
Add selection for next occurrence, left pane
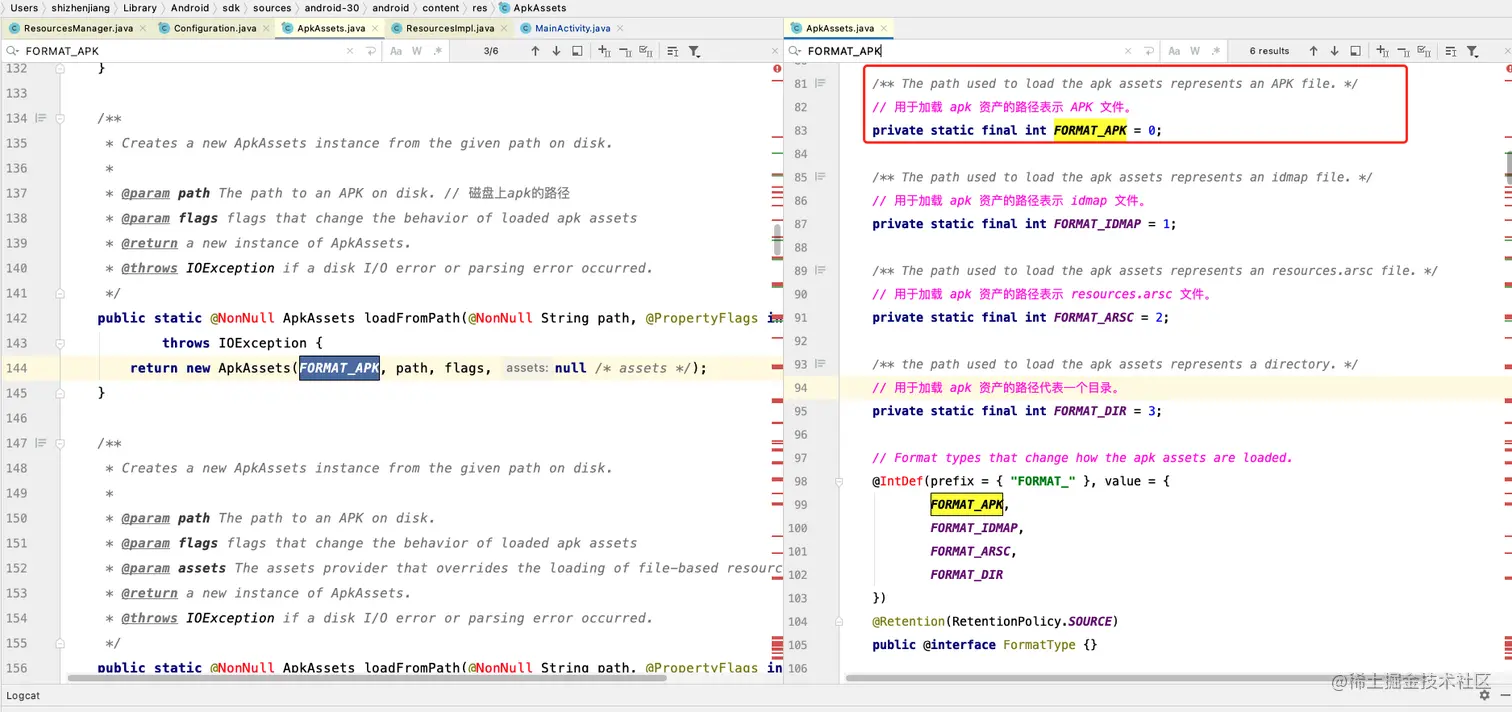click(x=604, y=51)
